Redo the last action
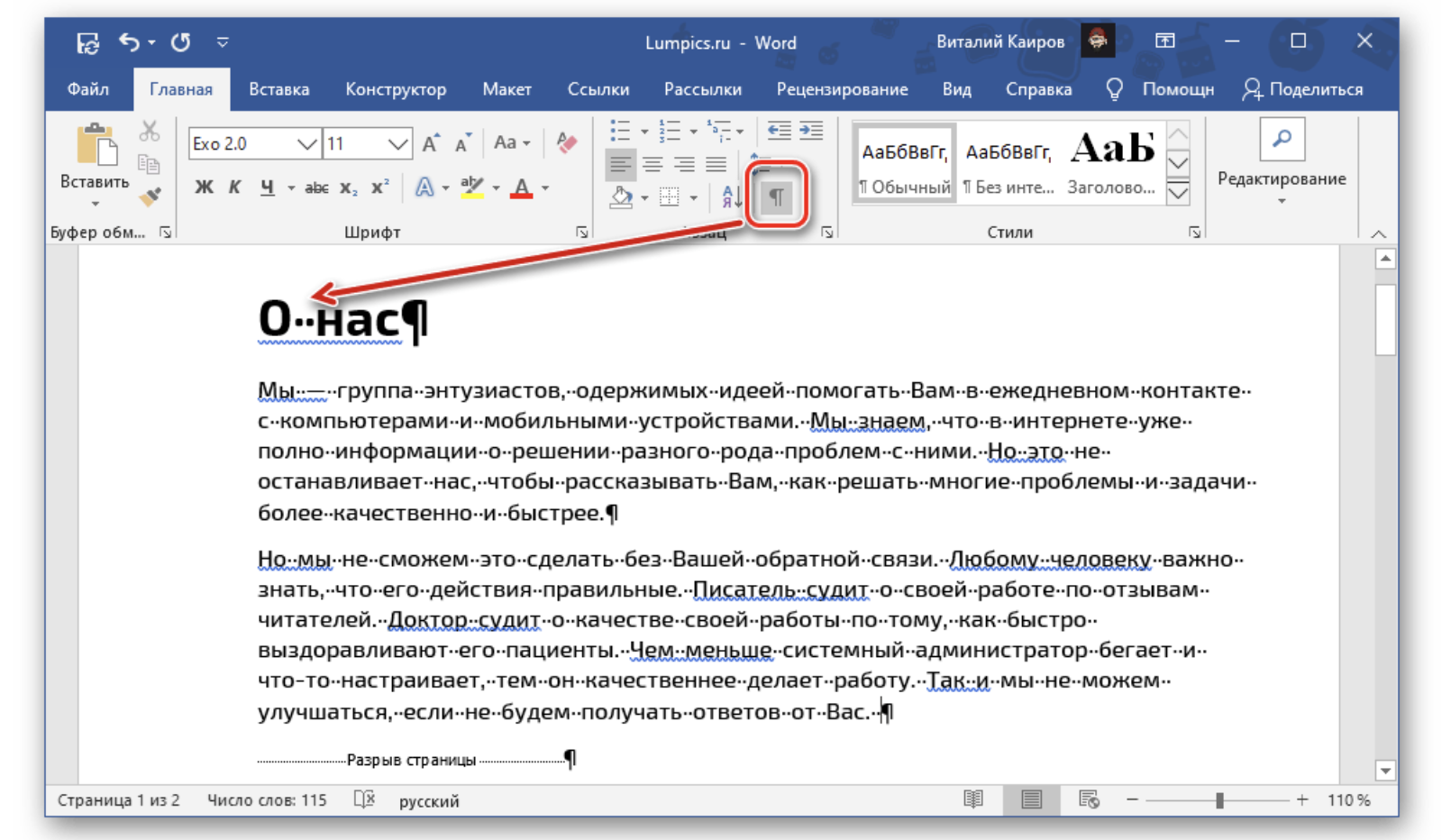 tap(180, 42)
